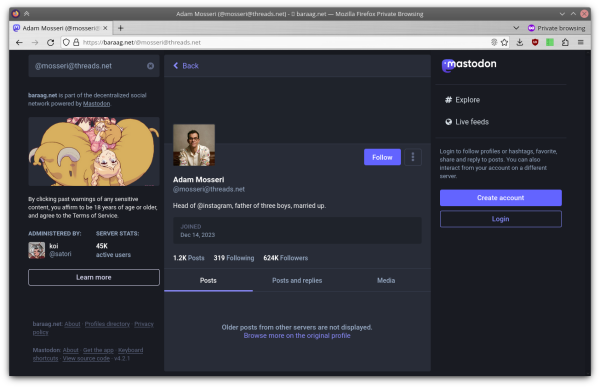Open Adam Mosseri's profile avatar
The height and width of the screenshot is (387, 600).
pyautogui.click(x=194, y=145)
